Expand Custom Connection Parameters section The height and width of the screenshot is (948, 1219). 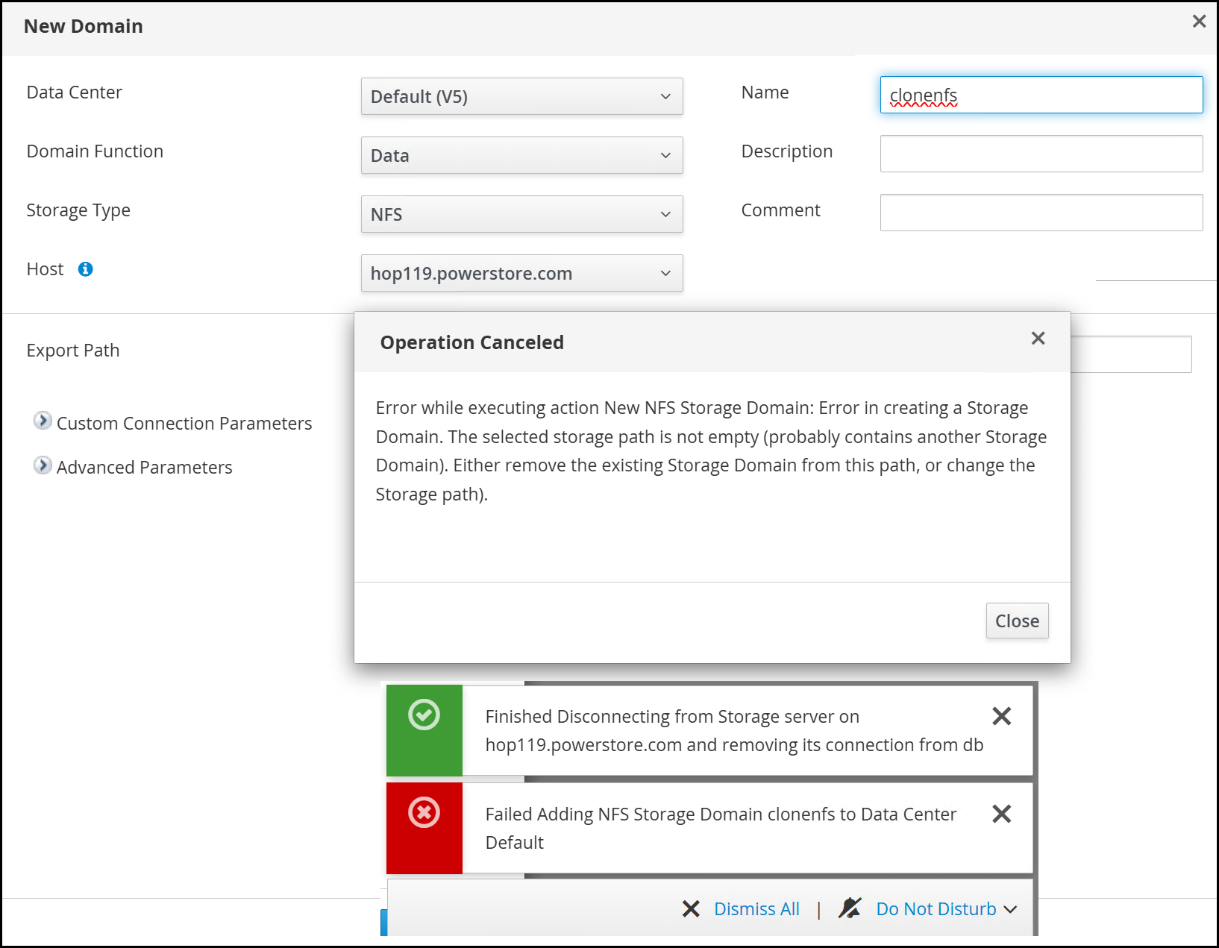[42, 421]
